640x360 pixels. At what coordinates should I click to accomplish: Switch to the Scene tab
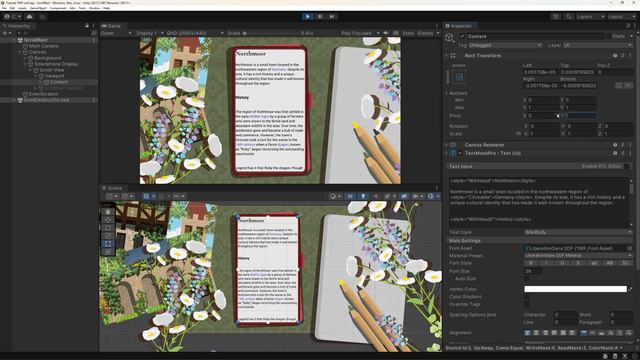[112, 188]
